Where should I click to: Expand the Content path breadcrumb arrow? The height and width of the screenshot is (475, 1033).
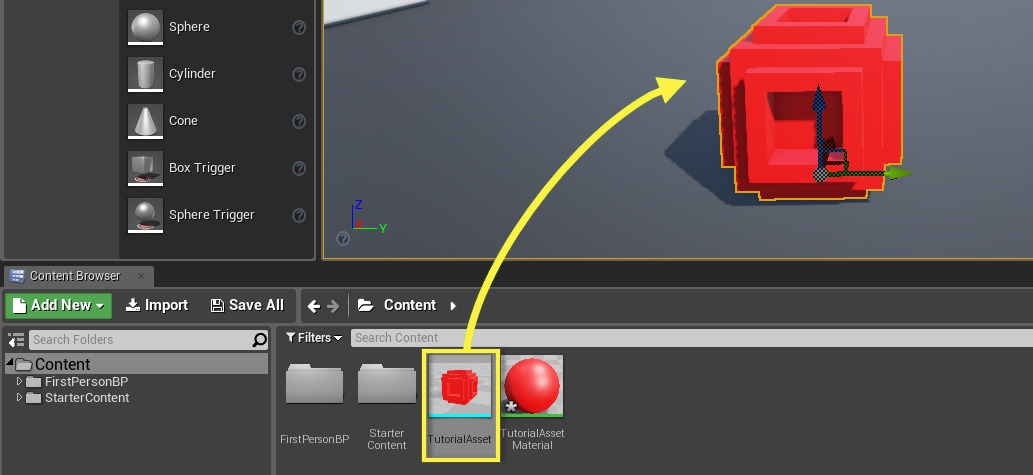[x=453, y=306]
